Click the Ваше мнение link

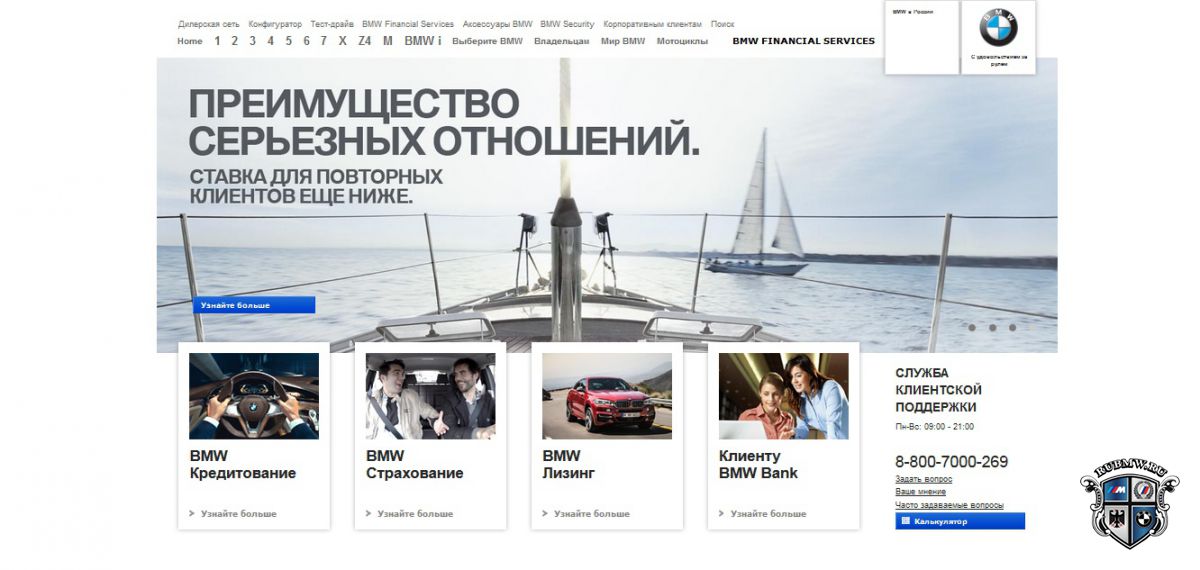tap(920, 492)
